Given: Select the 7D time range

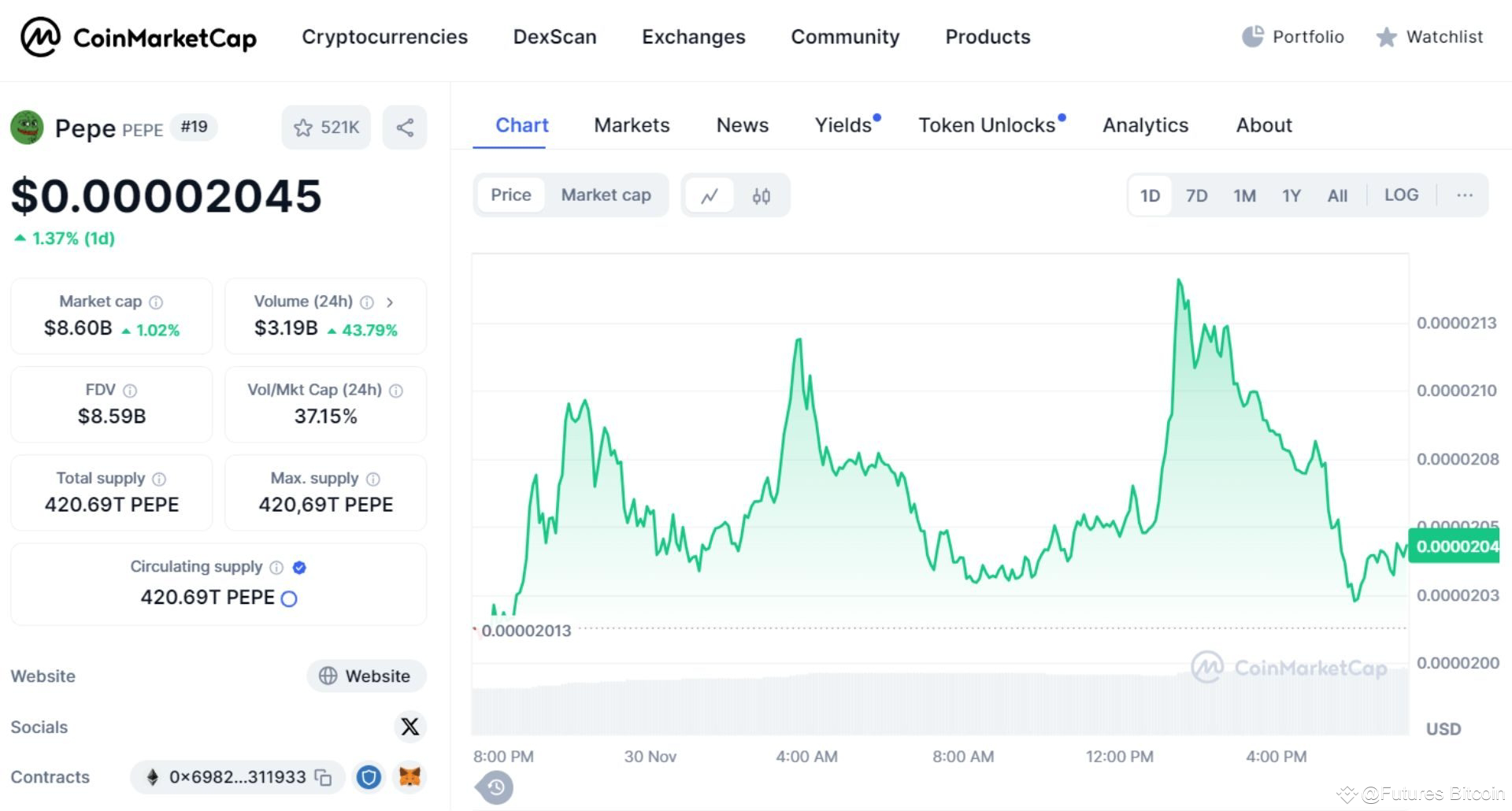Looking at the screenshot, I should tap(1197, 195).
